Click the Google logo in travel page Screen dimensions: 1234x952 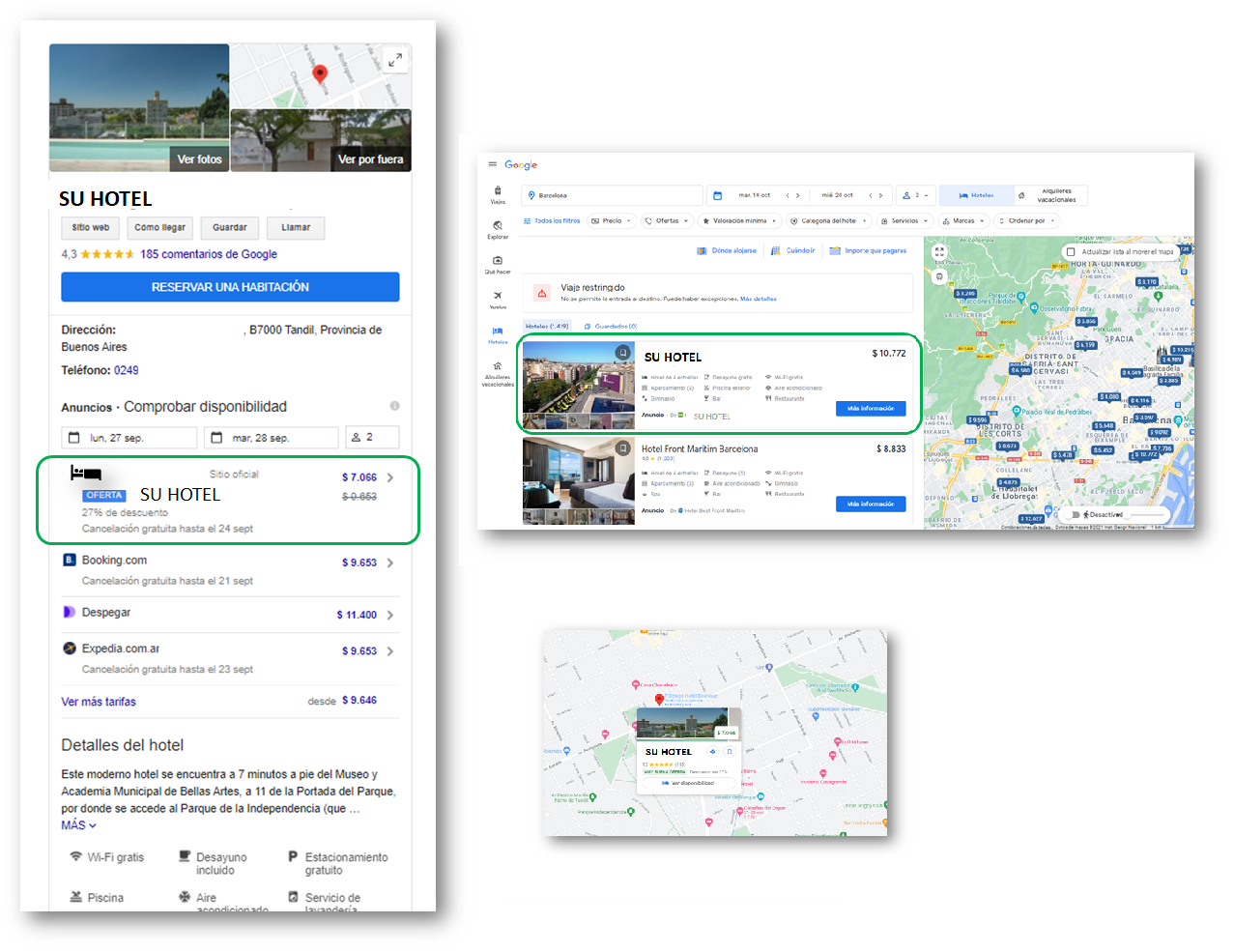[x=521, y=165]
